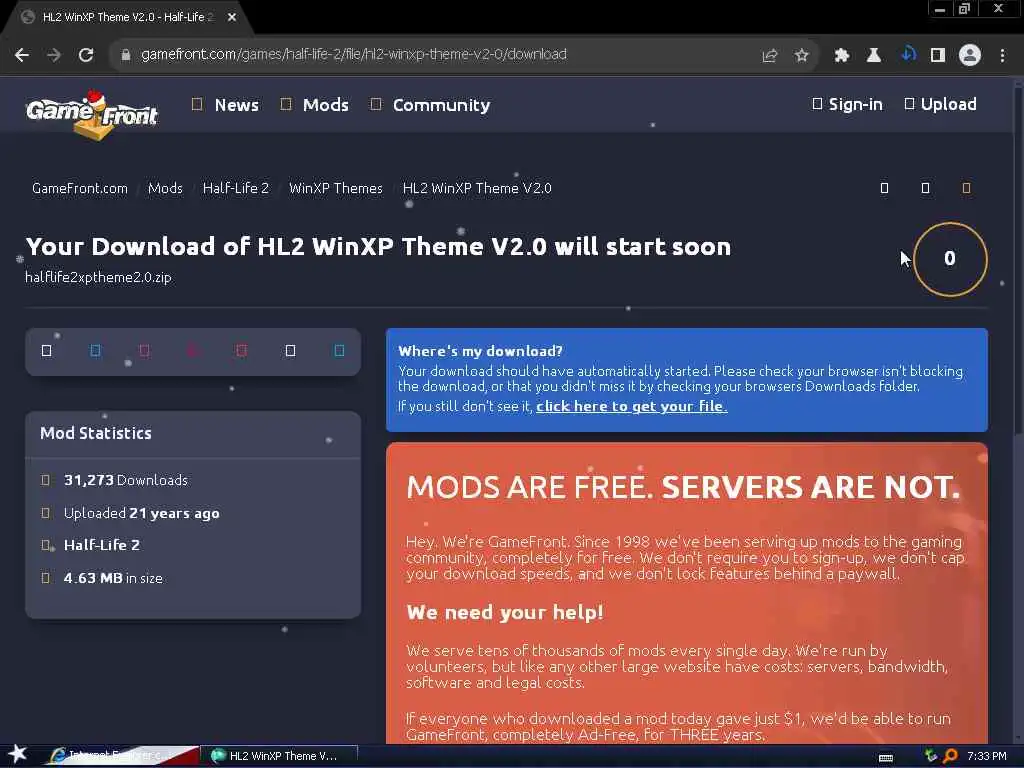Screen dimensions: 1024x768
Task: Click the rightmost pink-red share icon in the share bar
Action: [x=242, y=351]
